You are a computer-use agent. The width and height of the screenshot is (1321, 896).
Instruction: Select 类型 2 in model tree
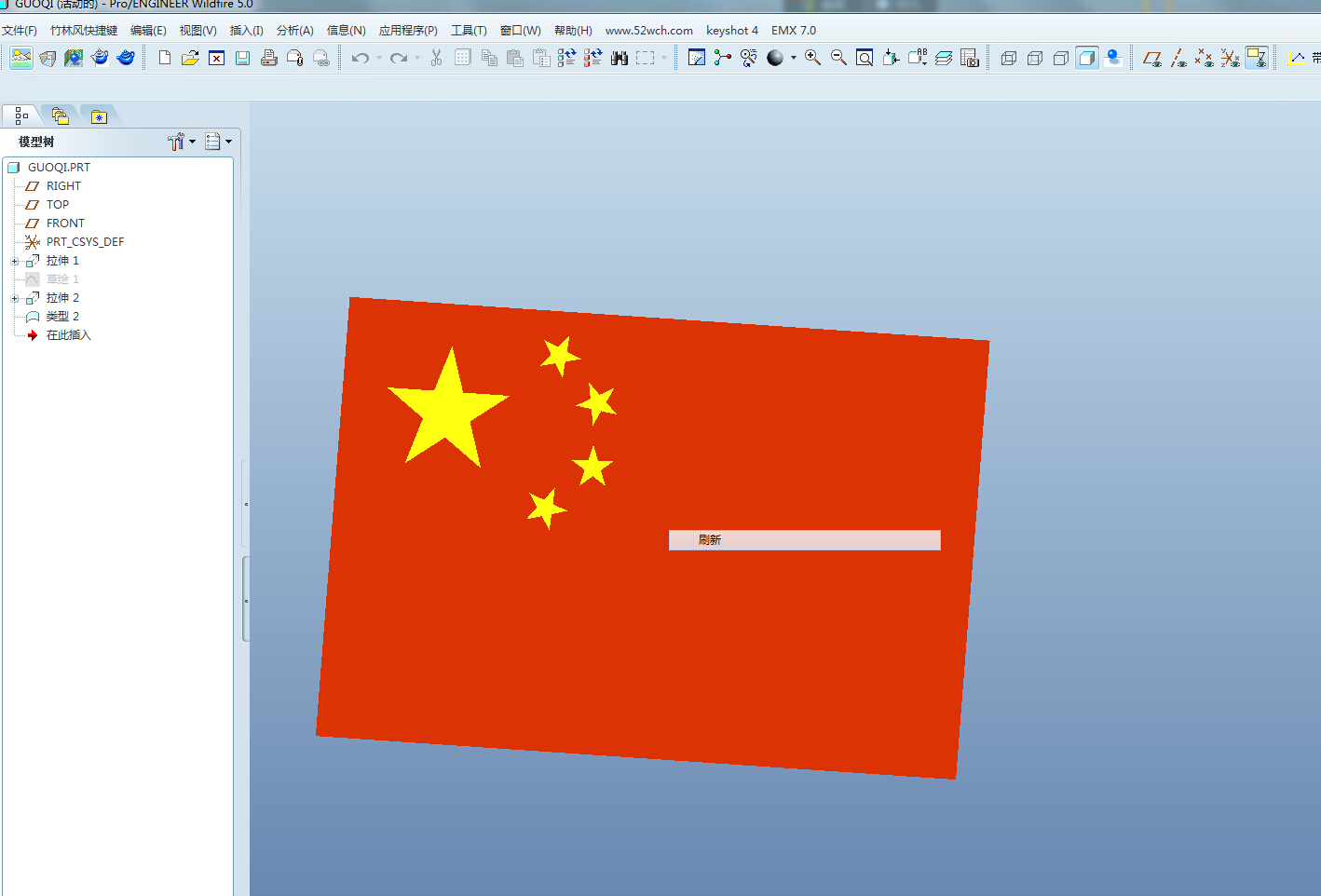point(62,317)
